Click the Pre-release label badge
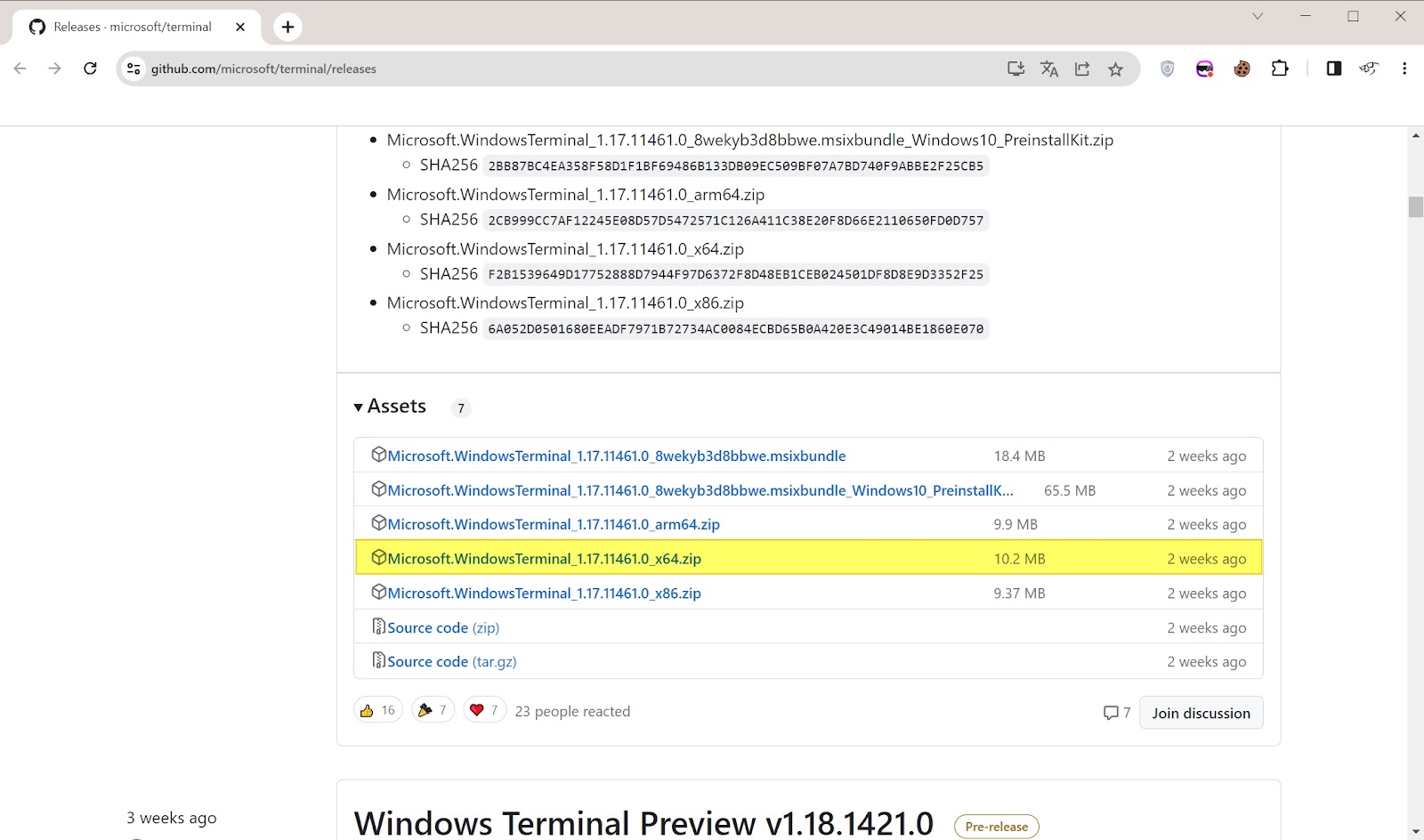The height and width of the screenshot is (840, 1424). [996, 827]
